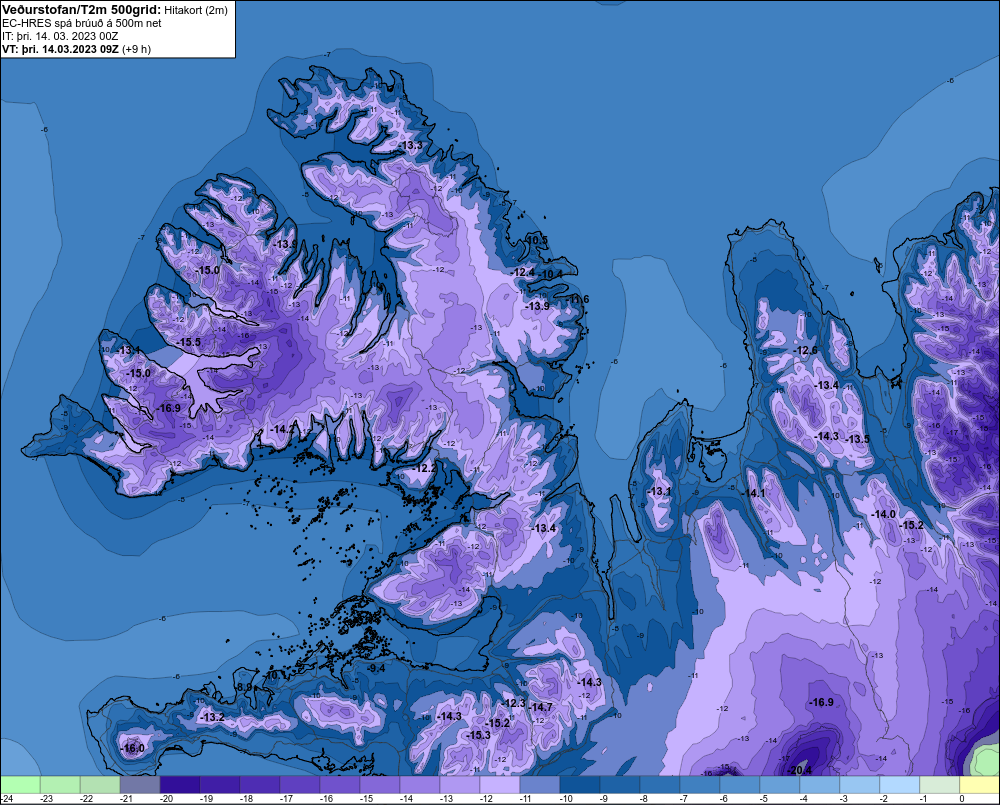The height and width of the screenshot is (805, 1000).
Task: Click the -21 label in the color legend
Action: tap(126, 799)
